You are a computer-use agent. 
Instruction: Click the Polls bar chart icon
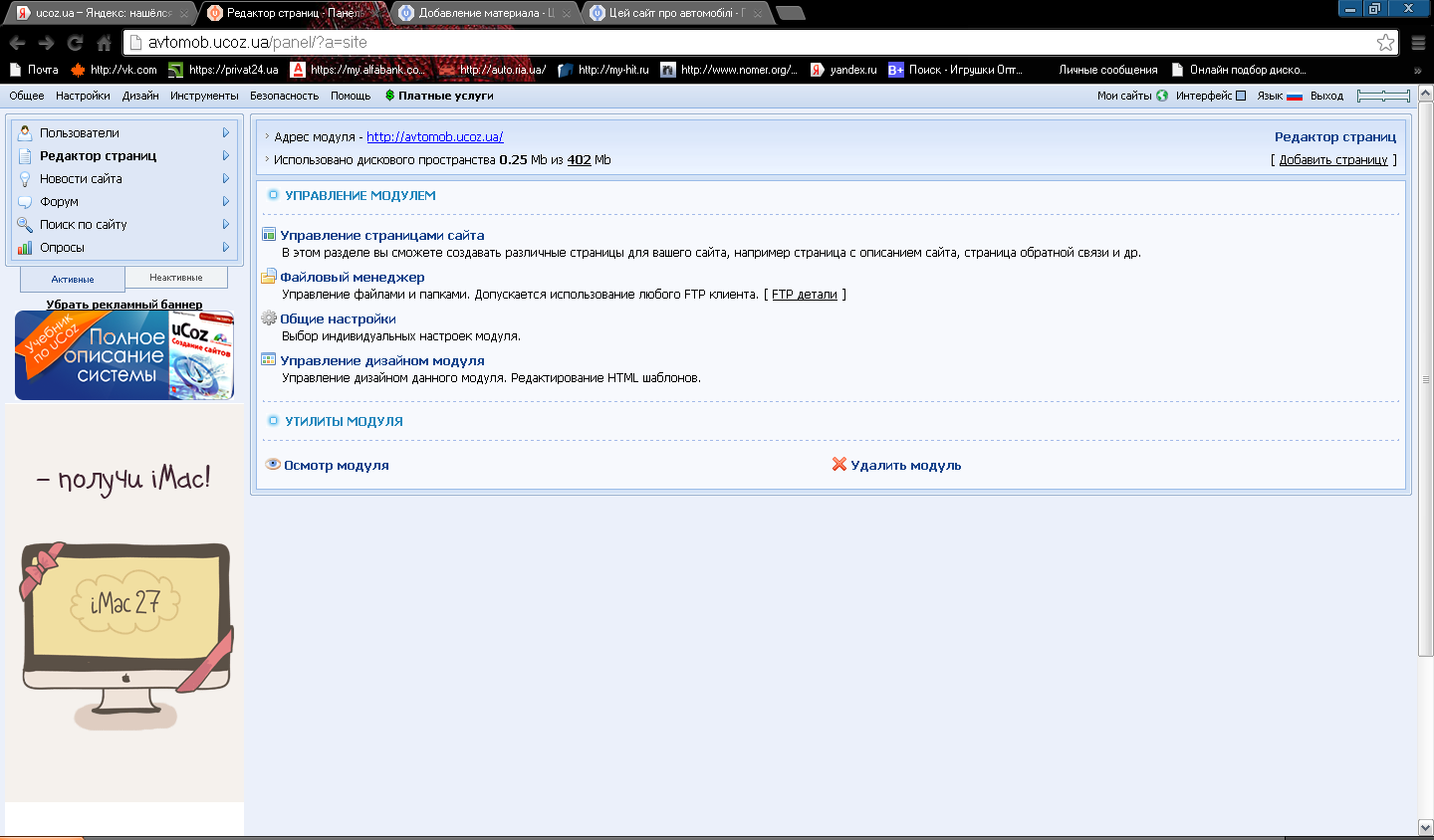[x=25, y=248]
